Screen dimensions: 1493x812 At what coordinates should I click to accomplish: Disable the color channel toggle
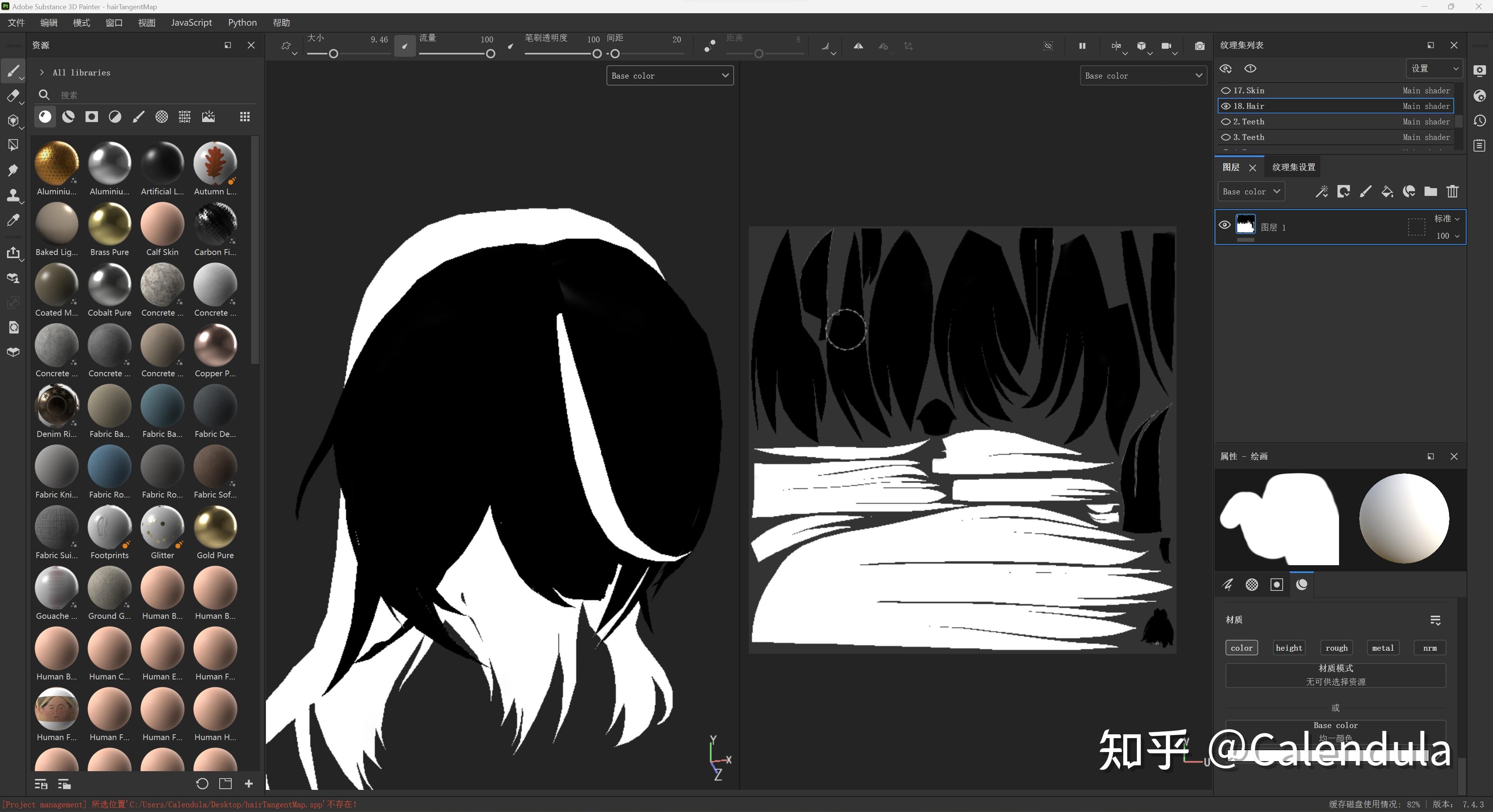point(1241,648)
